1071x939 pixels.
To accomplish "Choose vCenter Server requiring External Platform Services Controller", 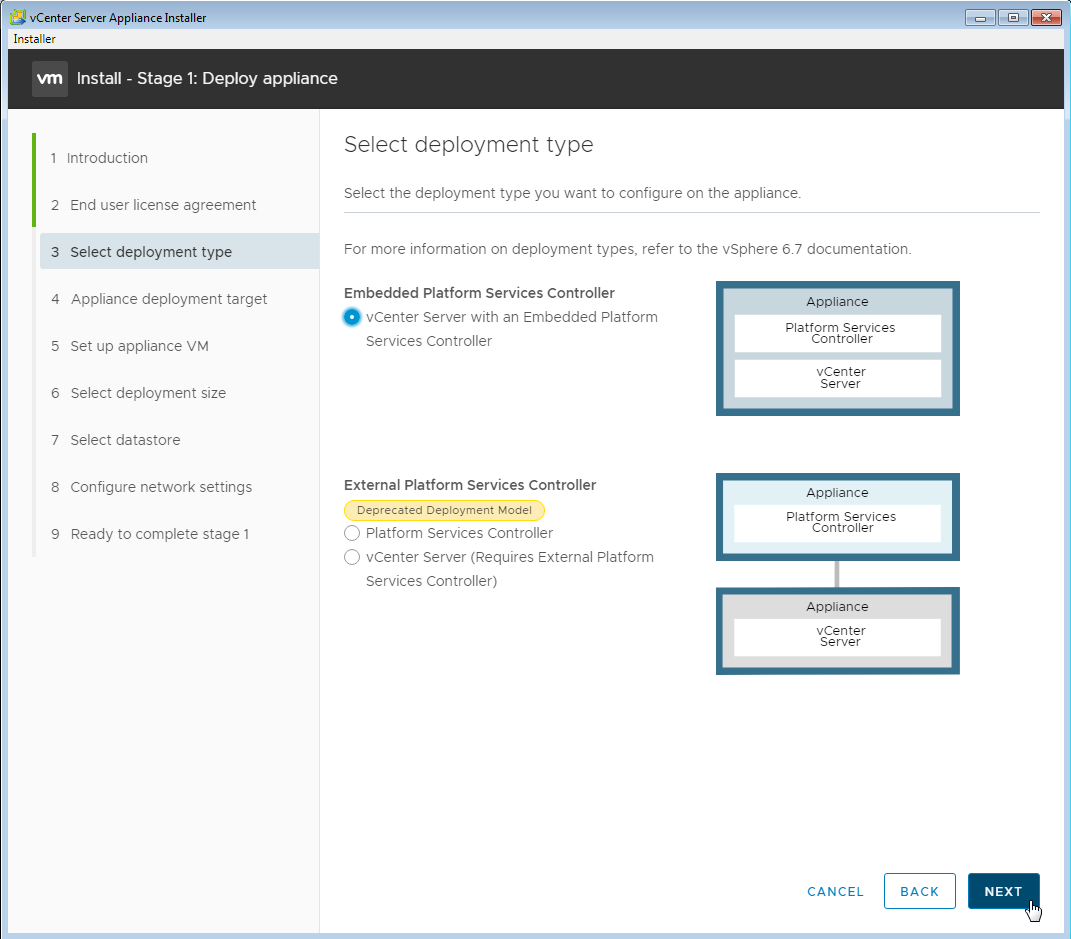I will (x=352, y=557).
